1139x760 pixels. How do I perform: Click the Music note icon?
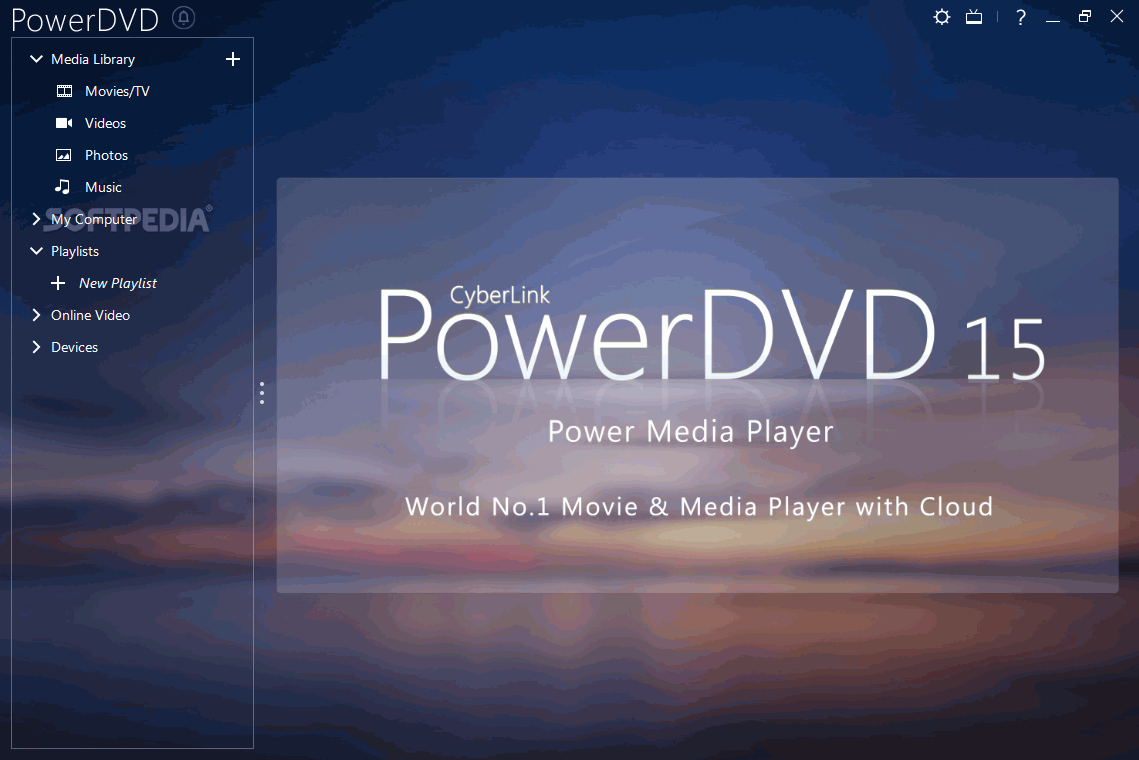click(63, 187)
